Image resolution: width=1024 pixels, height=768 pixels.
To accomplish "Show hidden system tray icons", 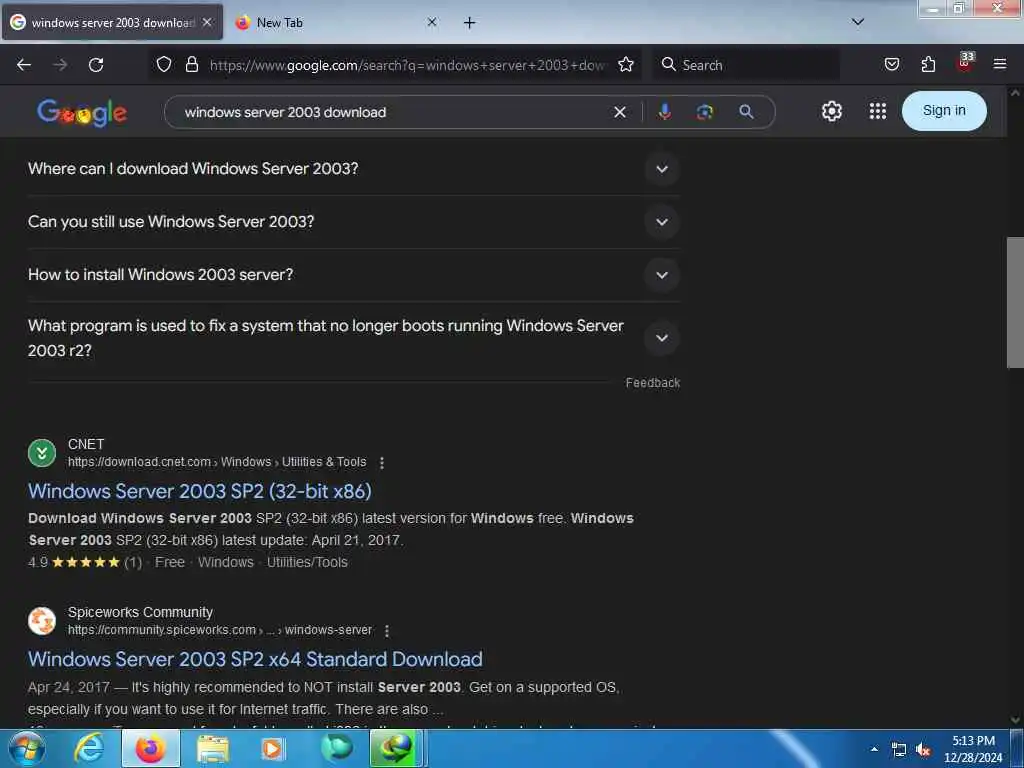I will click(x=874, y=749).
